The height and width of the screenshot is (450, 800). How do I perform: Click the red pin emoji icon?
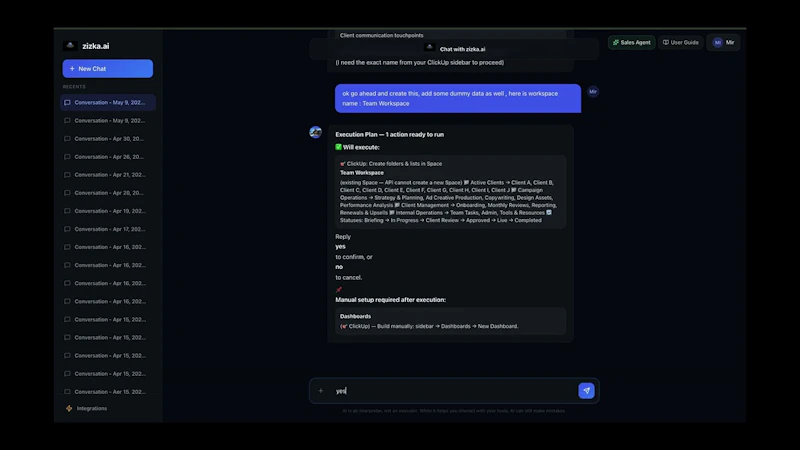pyautogui.click(x=339, y=290)
